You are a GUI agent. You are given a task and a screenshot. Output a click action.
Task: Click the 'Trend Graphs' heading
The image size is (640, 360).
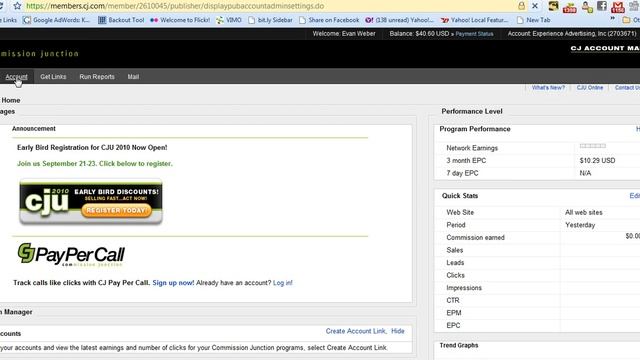pyautogui.click(x=459, y=345)
